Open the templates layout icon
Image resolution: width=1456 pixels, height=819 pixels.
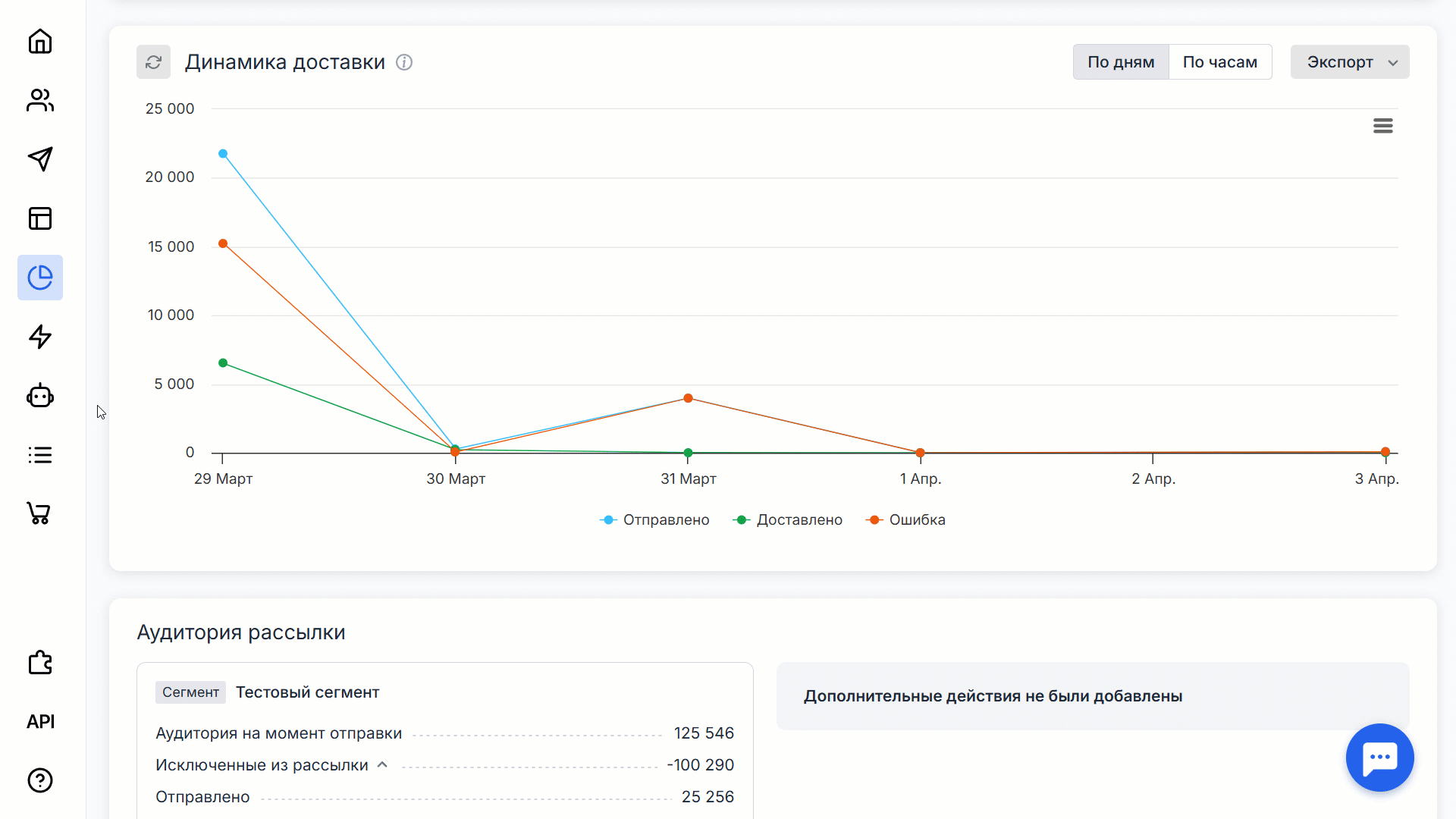[40, 218]
